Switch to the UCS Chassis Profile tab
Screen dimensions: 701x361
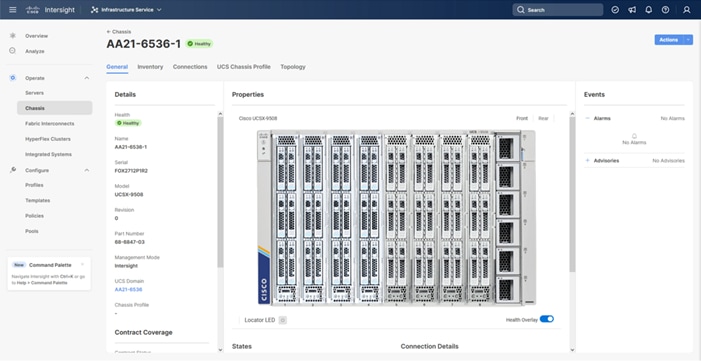(x=244, y=67)
